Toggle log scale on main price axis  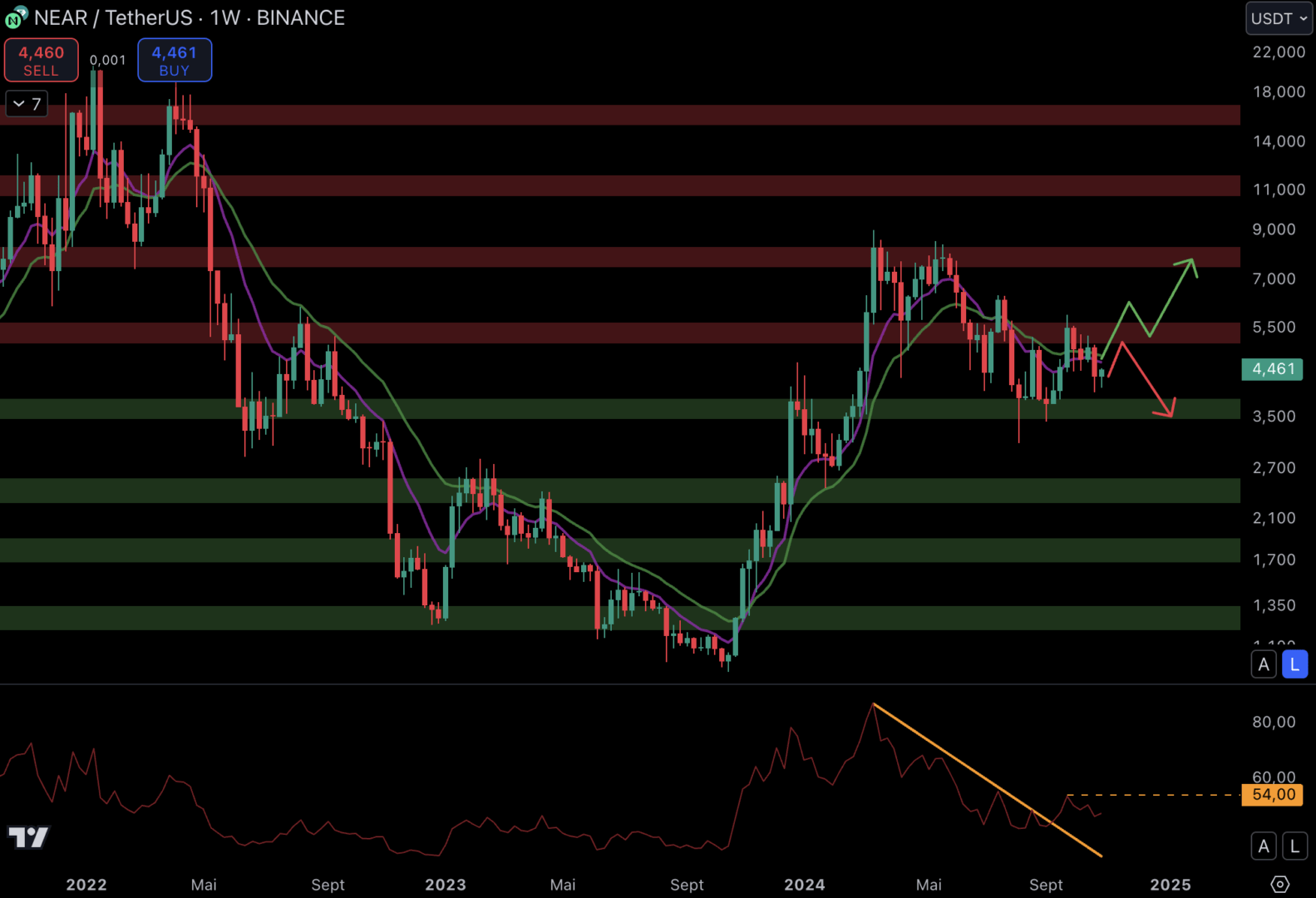point(1294,664)
